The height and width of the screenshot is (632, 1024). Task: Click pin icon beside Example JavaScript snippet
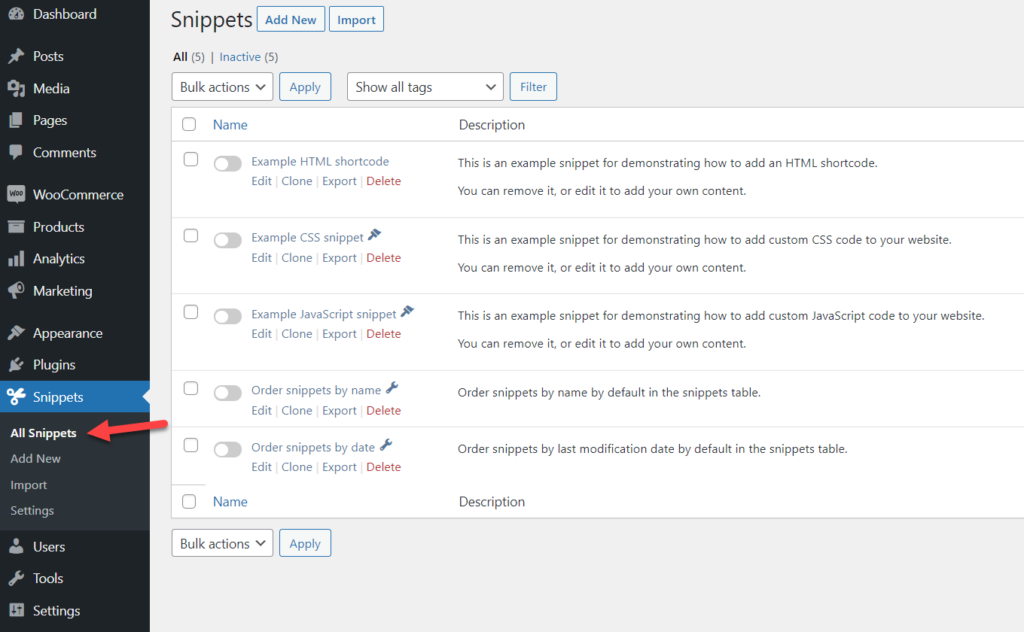click(x=408, y=311)
